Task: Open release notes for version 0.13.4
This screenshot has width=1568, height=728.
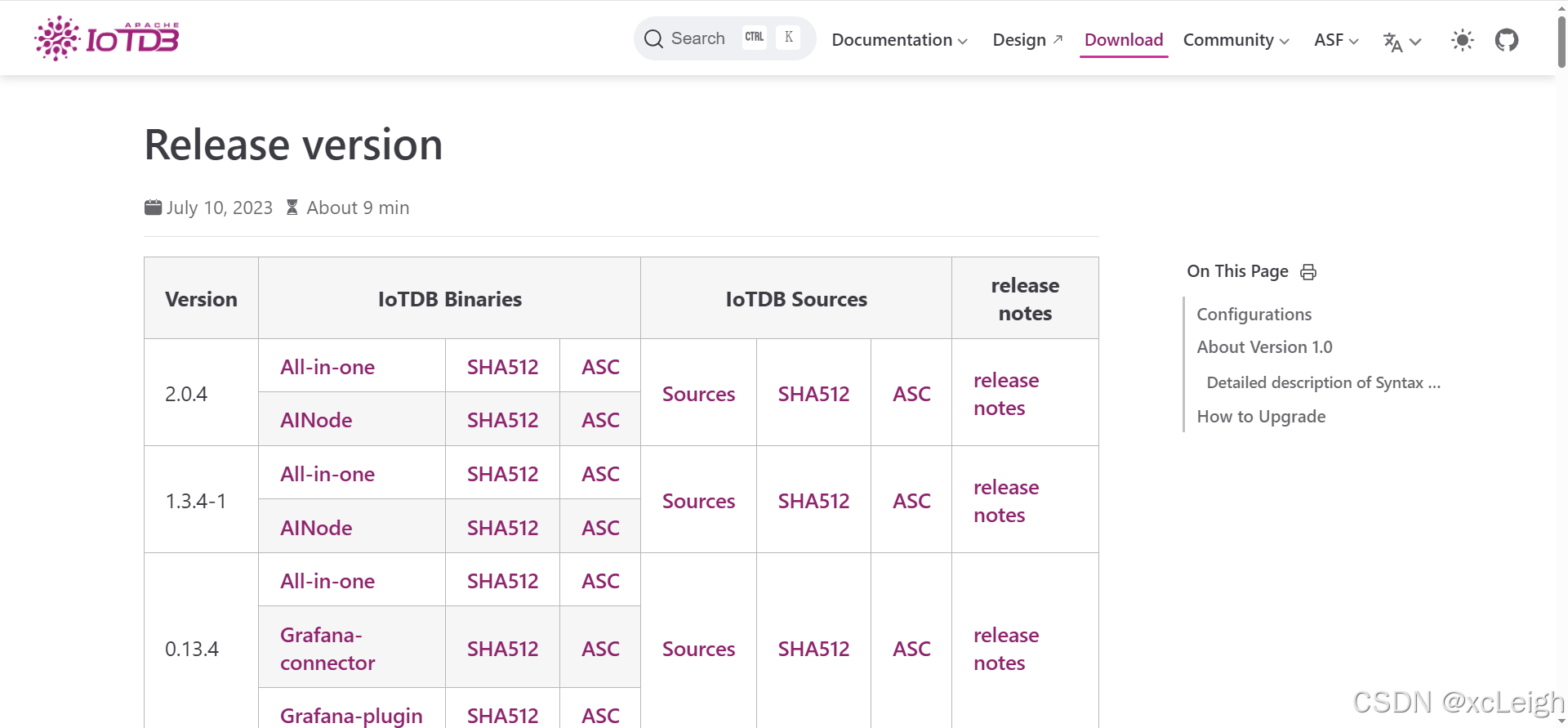Action: click(1006, 649)
